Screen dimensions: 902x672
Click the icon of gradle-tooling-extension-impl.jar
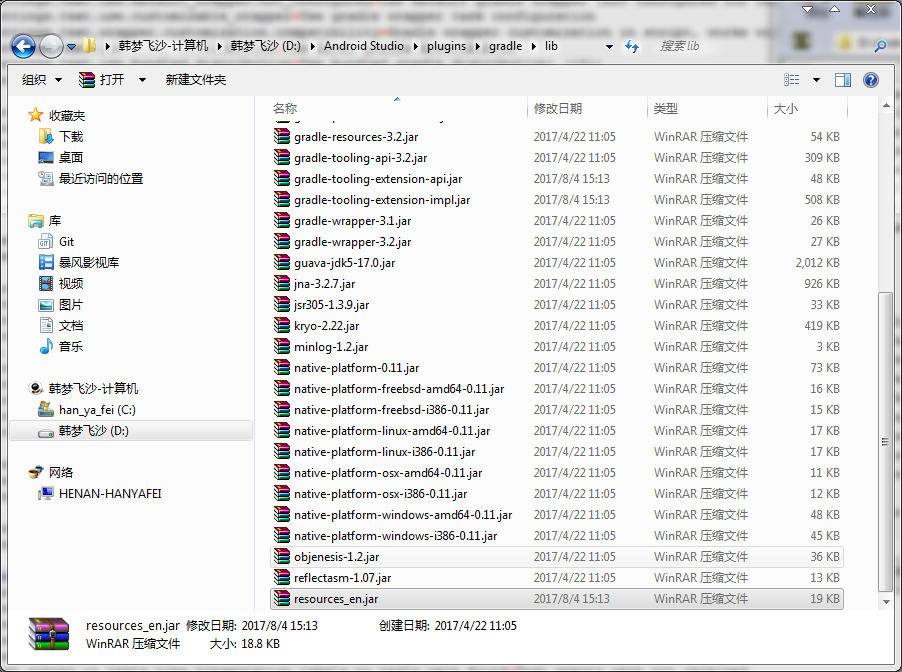coord(282,200)
